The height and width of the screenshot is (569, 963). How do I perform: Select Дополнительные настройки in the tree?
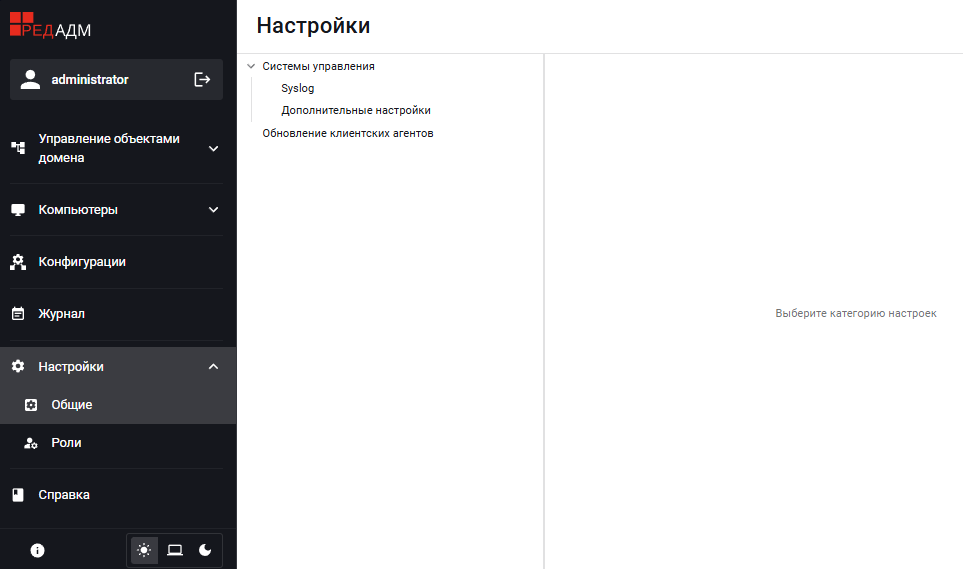click(355, 110)
